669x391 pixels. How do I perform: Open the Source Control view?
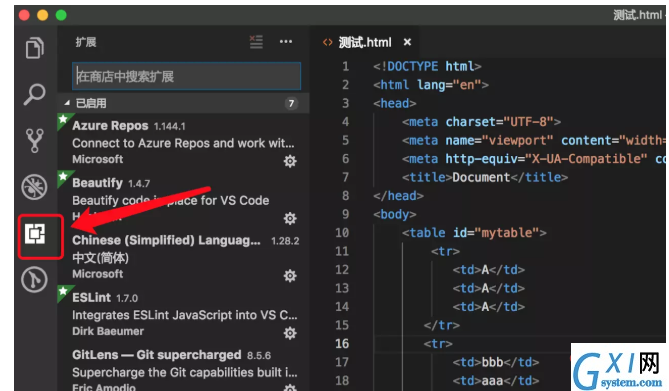(x=35, y=140)
